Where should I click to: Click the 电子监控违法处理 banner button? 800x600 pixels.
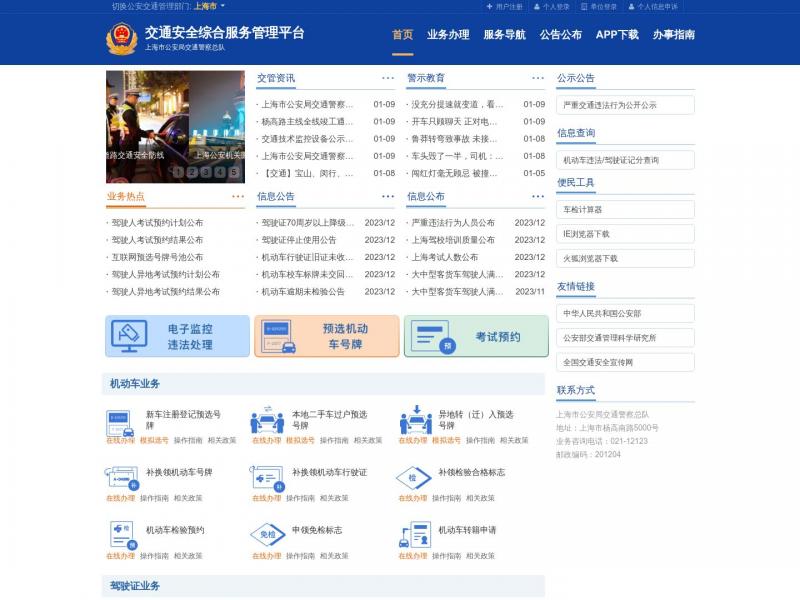(177, 336)
